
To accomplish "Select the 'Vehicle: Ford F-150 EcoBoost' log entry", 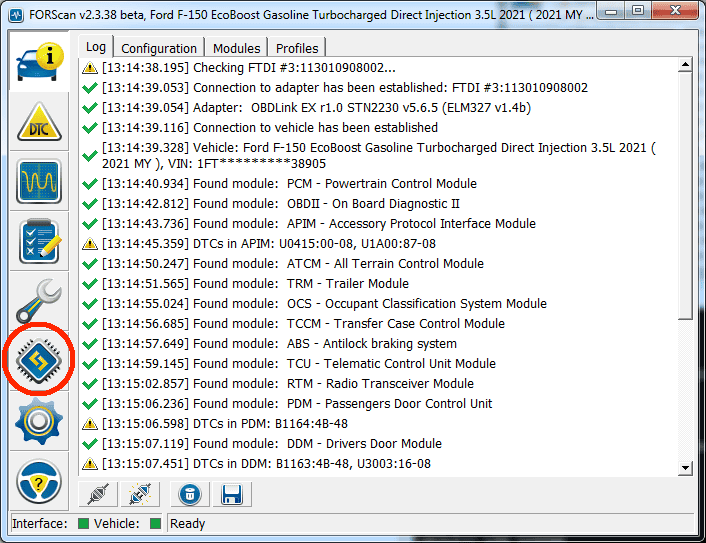I will [378, 156].
